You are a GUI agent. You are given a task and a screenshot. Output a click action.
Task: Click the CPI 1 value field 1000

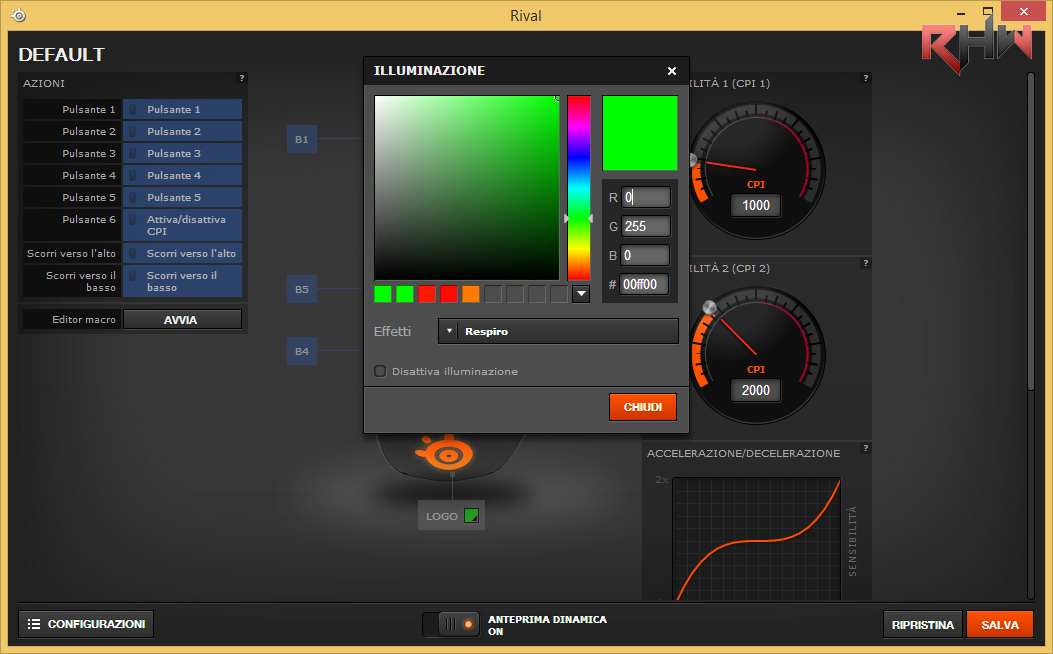[x=756, y=205]
